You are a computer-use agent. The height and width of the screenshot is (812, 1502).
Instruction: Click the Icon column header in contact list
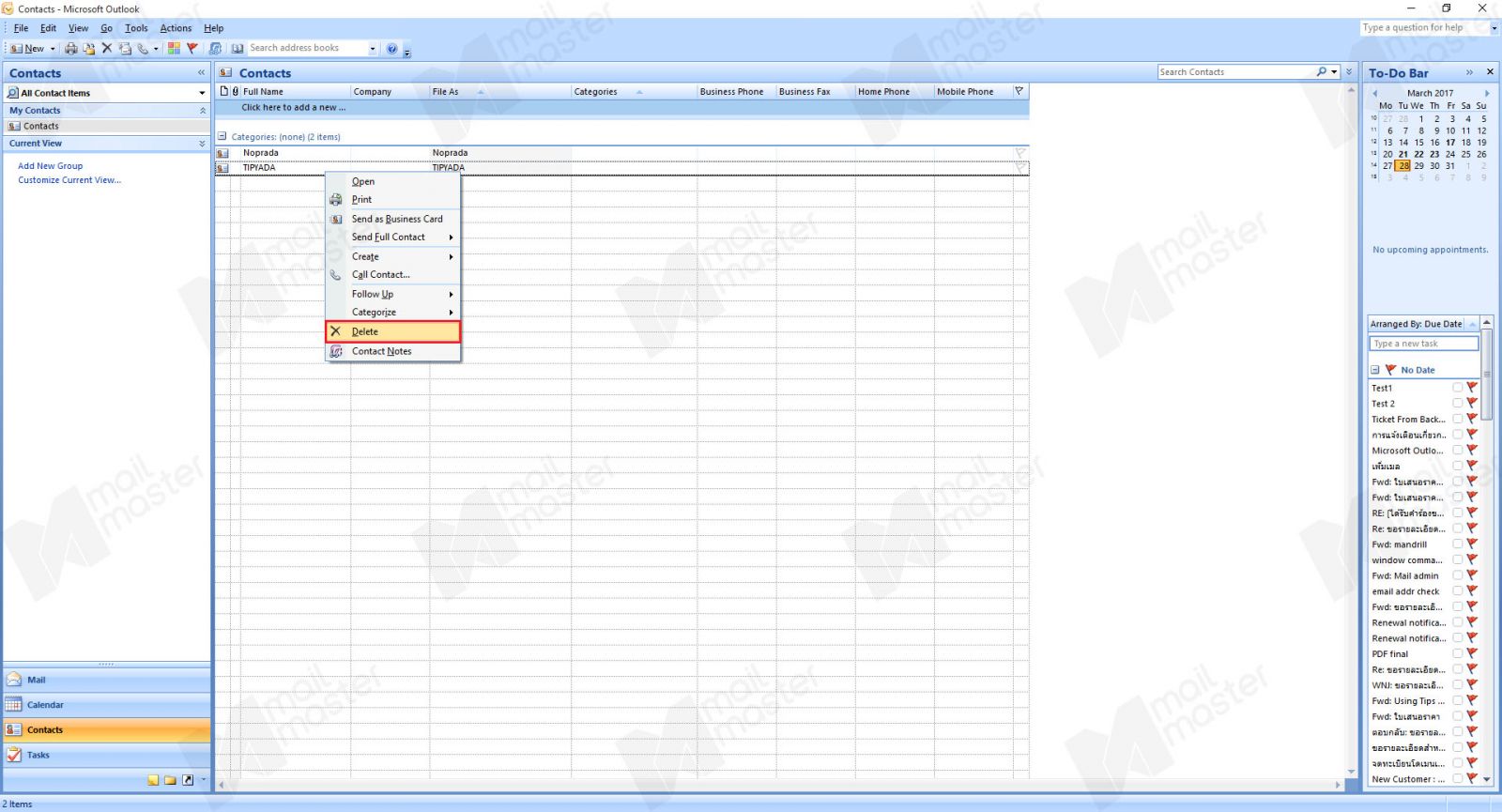pos(223,91)
